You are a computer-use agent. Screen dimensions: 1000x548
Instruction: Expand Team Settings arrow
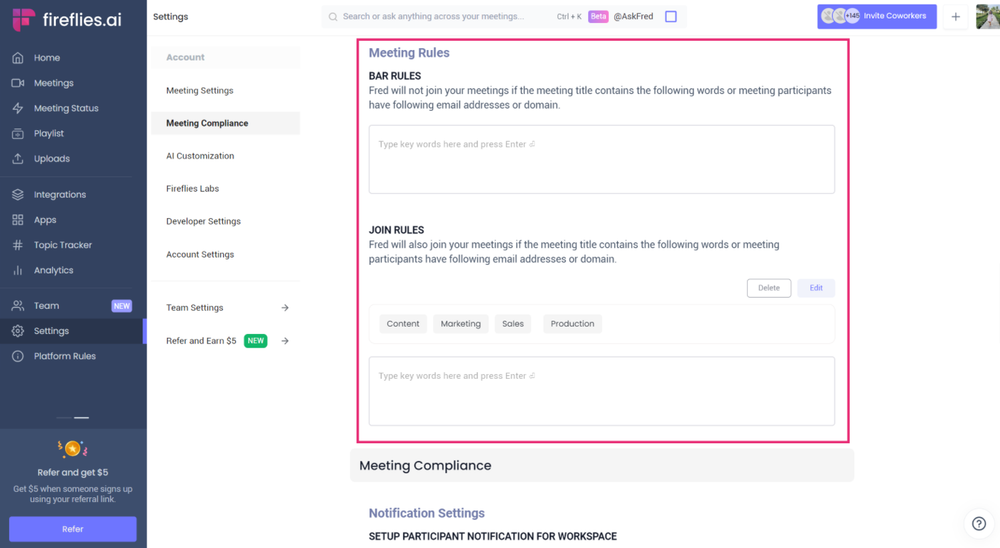285,307
